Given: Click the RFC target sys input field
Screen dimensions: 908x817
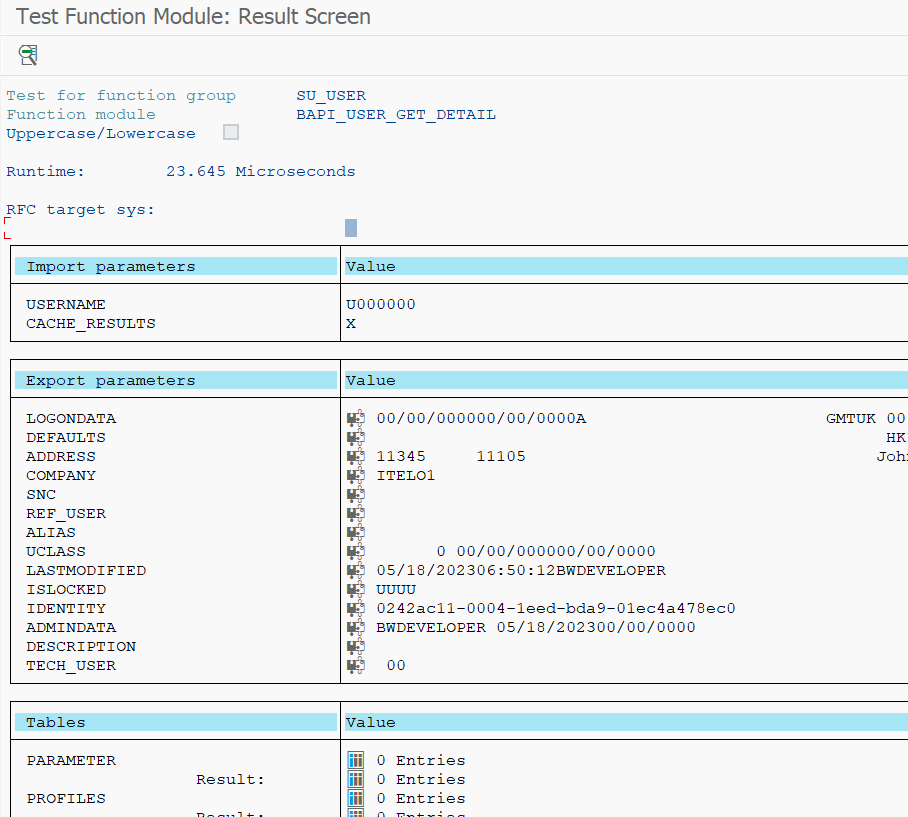Looking at the screenshot, I should click(x=350, y=227).
